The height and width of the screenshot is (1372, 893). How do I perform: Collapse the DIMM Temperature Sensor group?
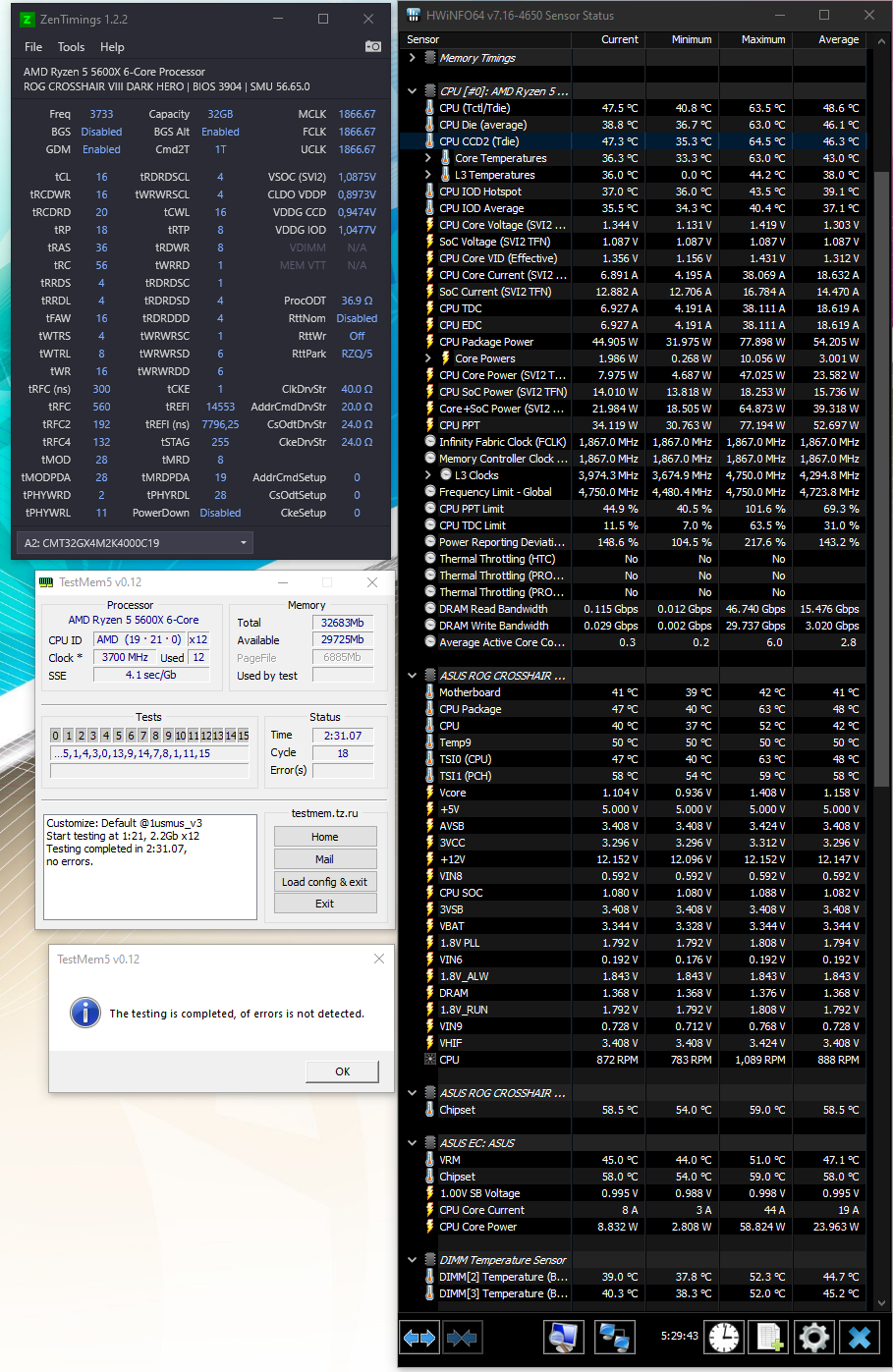412,1260
